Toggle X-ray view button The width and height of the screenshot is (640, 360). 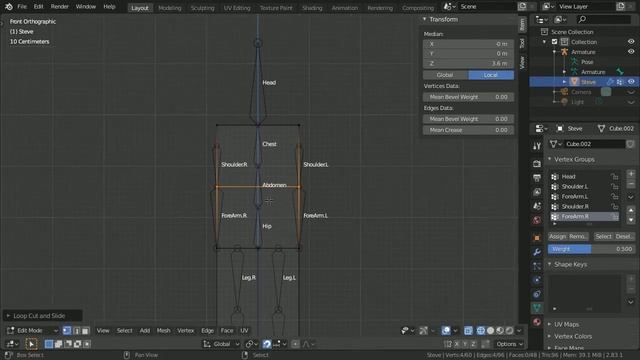(x=468, y=331)
